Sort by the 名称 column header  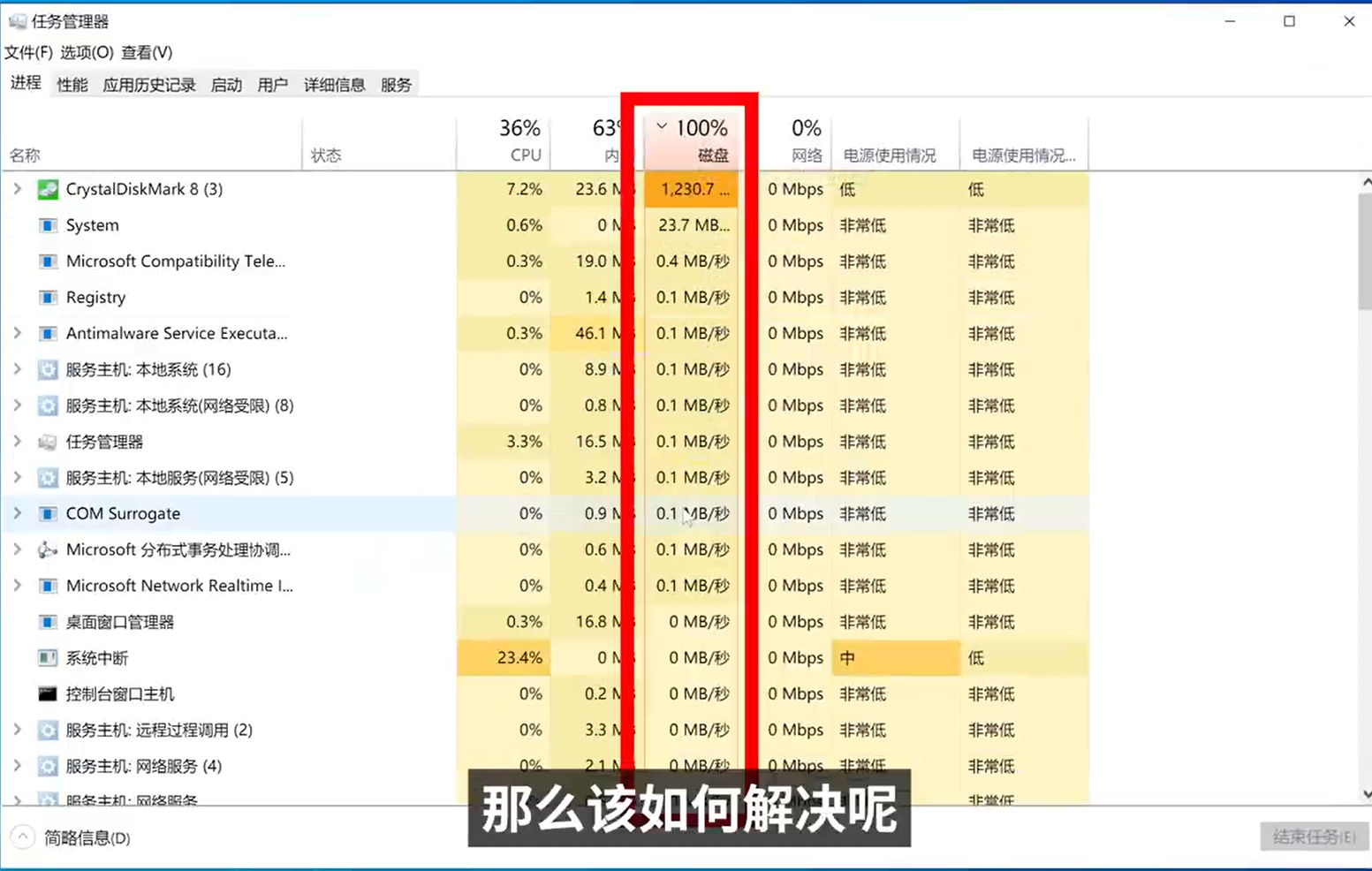pos(151,142)
